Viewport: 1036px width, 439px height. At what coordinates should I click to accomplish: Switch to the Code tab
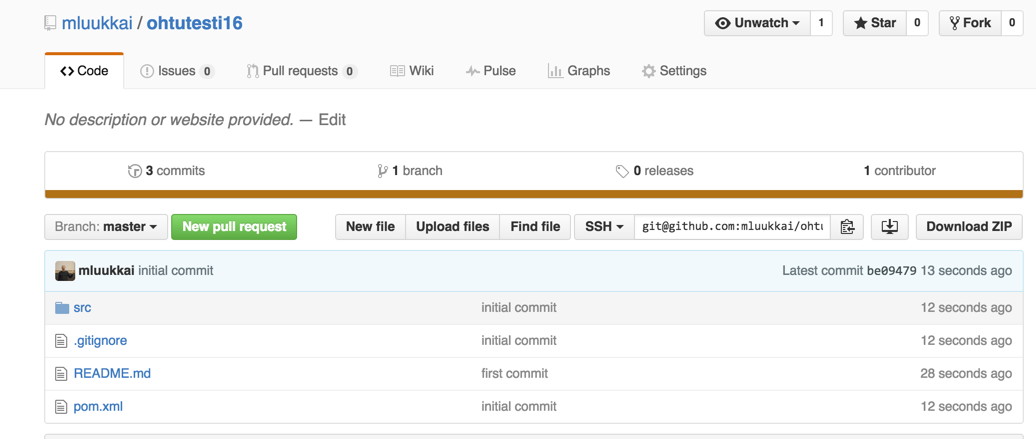(84, 71)
